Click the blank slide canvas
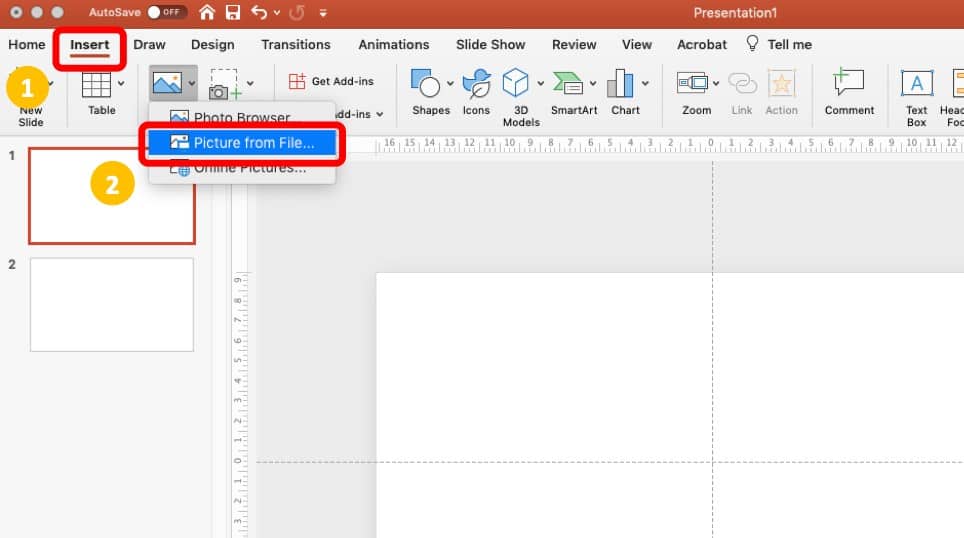The image size is (964, 538). tap(670, 406)
